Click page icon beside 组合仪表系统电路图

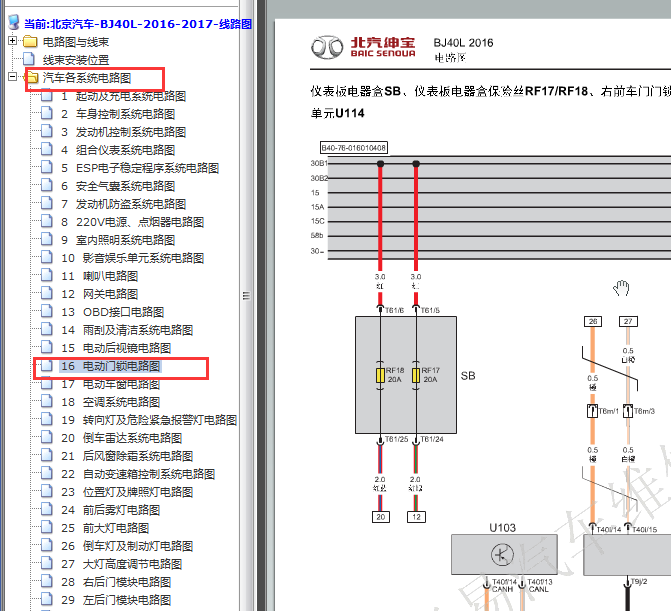click(x=47, y=149)
